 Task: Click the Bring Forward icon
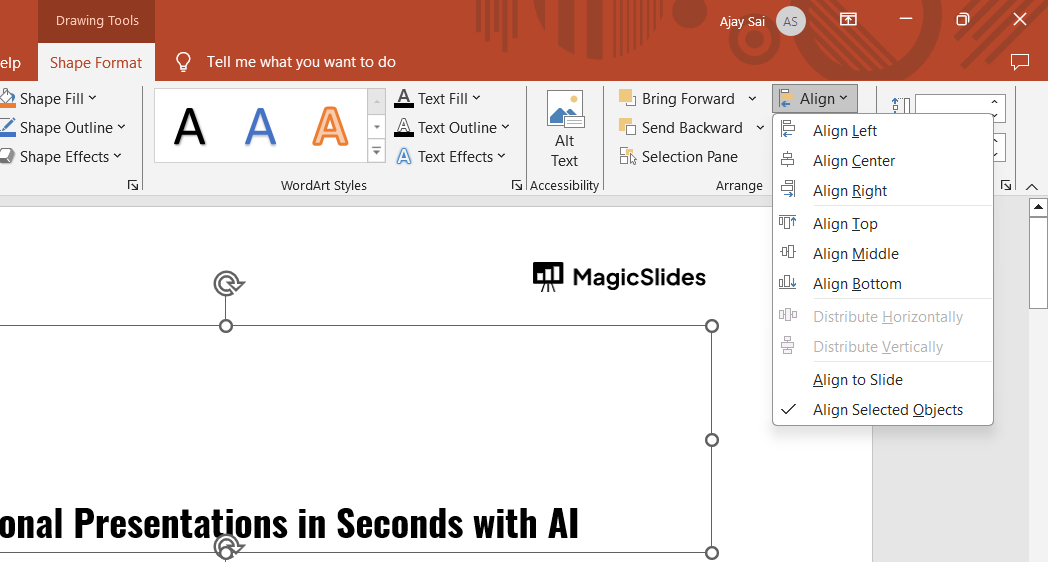pos(627,98)
